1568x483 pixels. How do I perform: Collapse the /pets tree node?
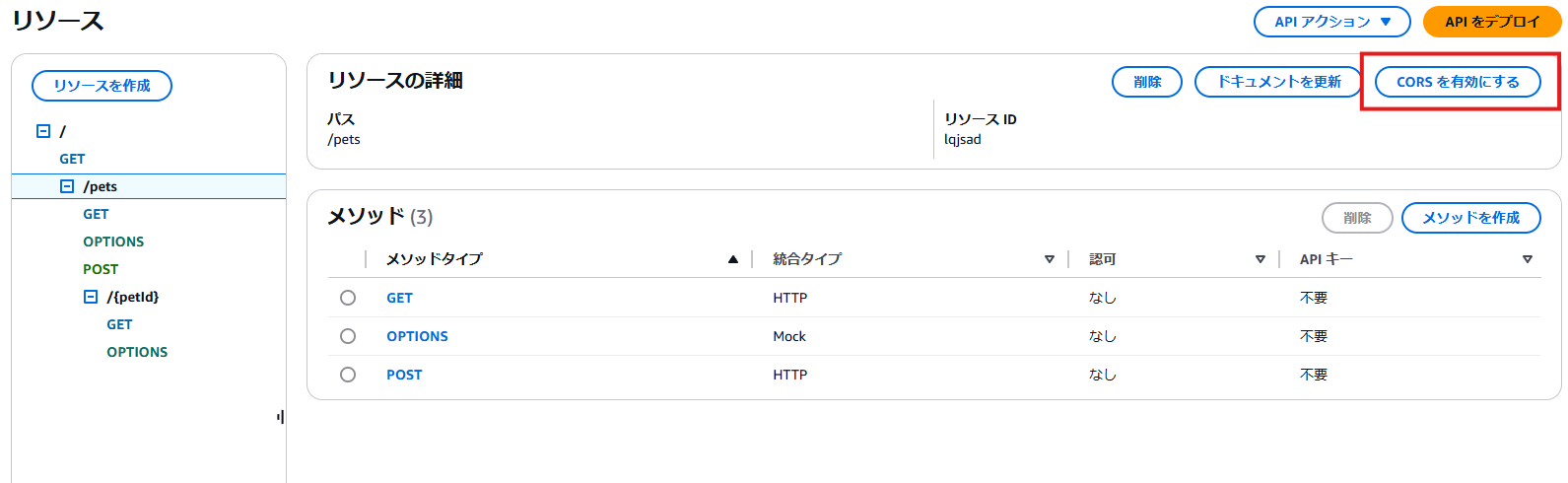pos(67,186)
